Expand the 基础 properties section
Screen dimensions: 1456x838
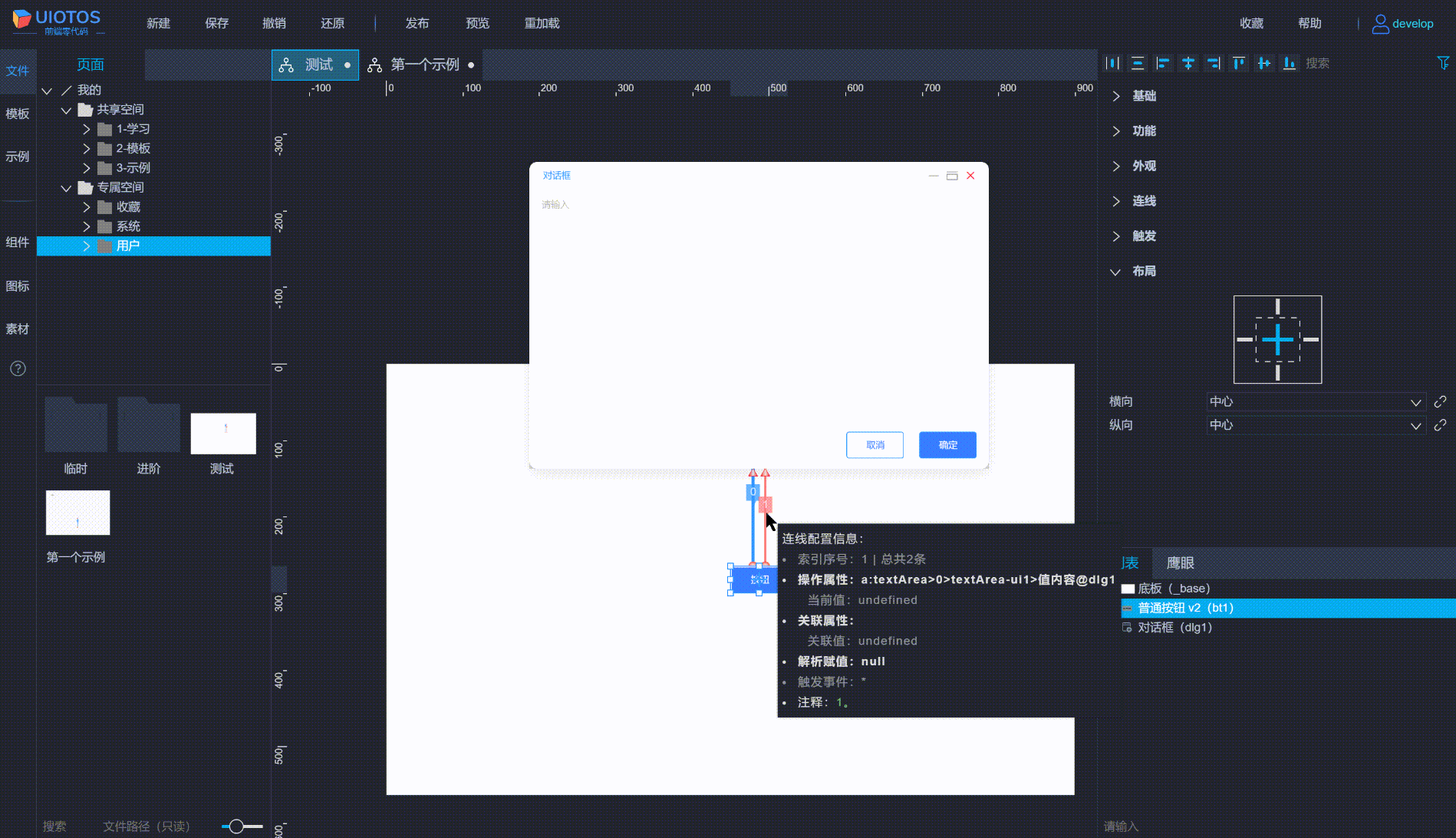[1142, 96]
